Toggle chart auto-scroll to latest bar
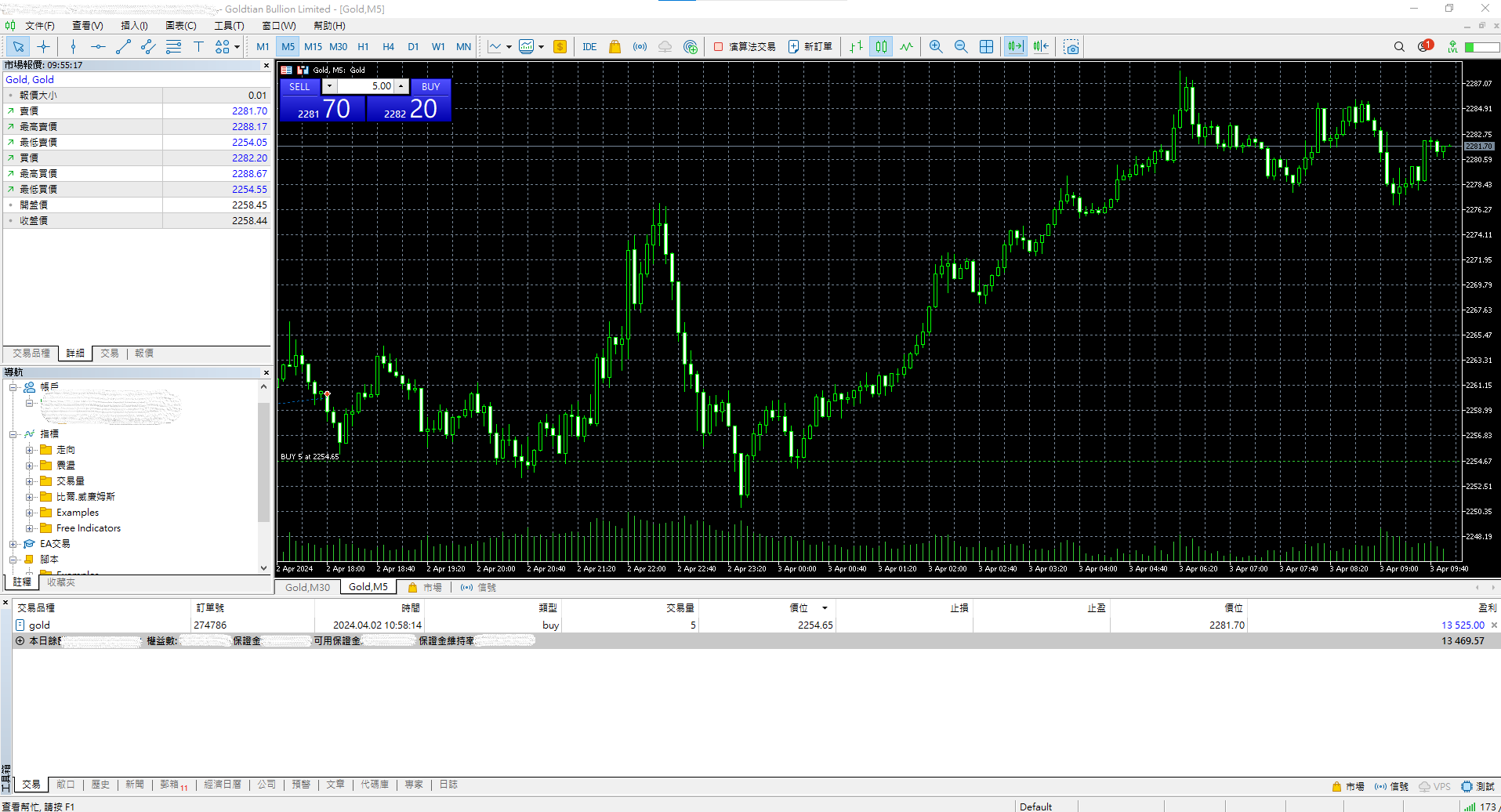The width and height of the screenshot is (1501, 812). tap(1016, 47)
